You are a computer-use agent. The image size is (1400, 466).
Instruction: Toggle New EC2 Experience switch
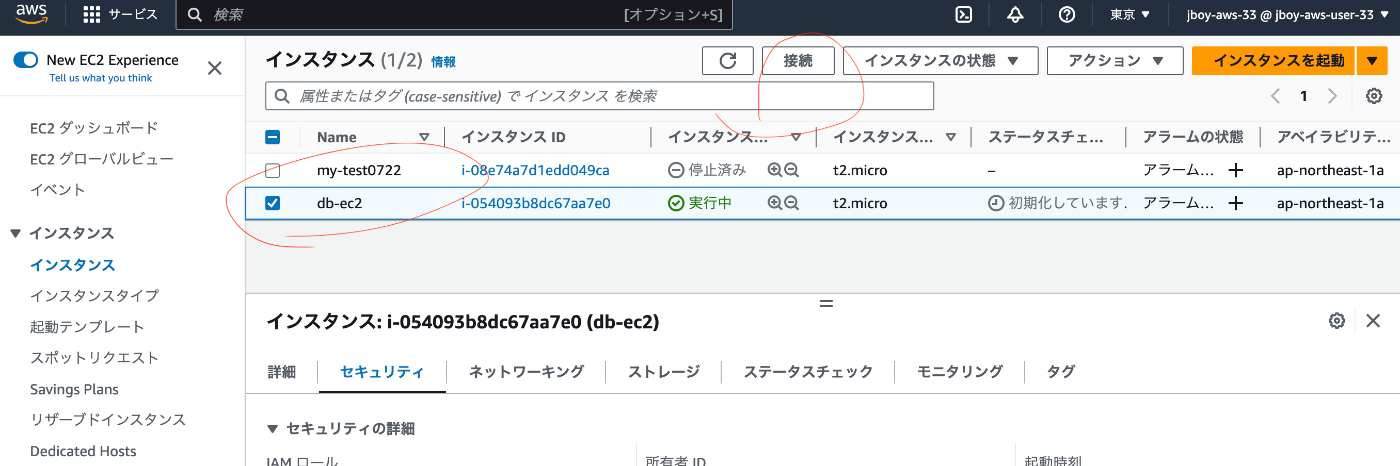point(26,60)
